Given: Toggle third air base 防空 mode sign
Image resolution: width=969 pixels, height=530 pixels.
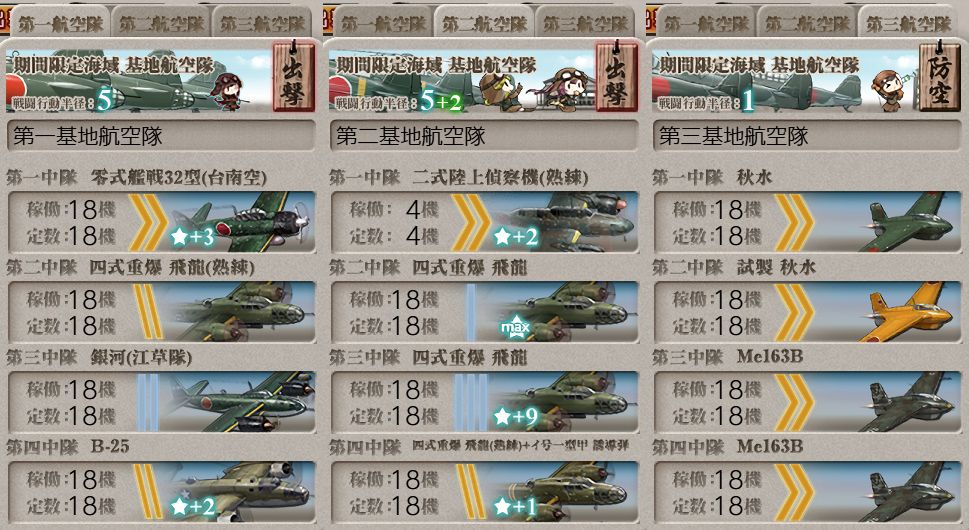Looking at the screenshot, I should click(940, 76).
